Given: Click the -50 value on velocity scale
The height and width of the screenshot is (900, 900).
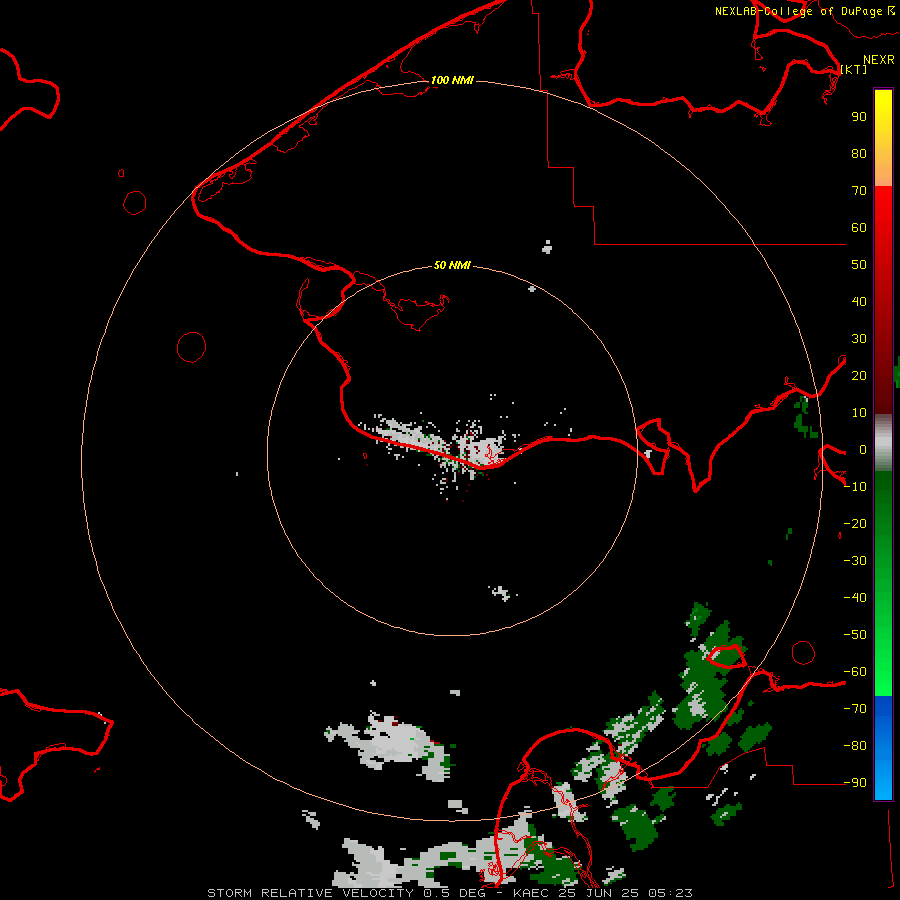Looking at the screenshot, I should click(x=855, y=635).
